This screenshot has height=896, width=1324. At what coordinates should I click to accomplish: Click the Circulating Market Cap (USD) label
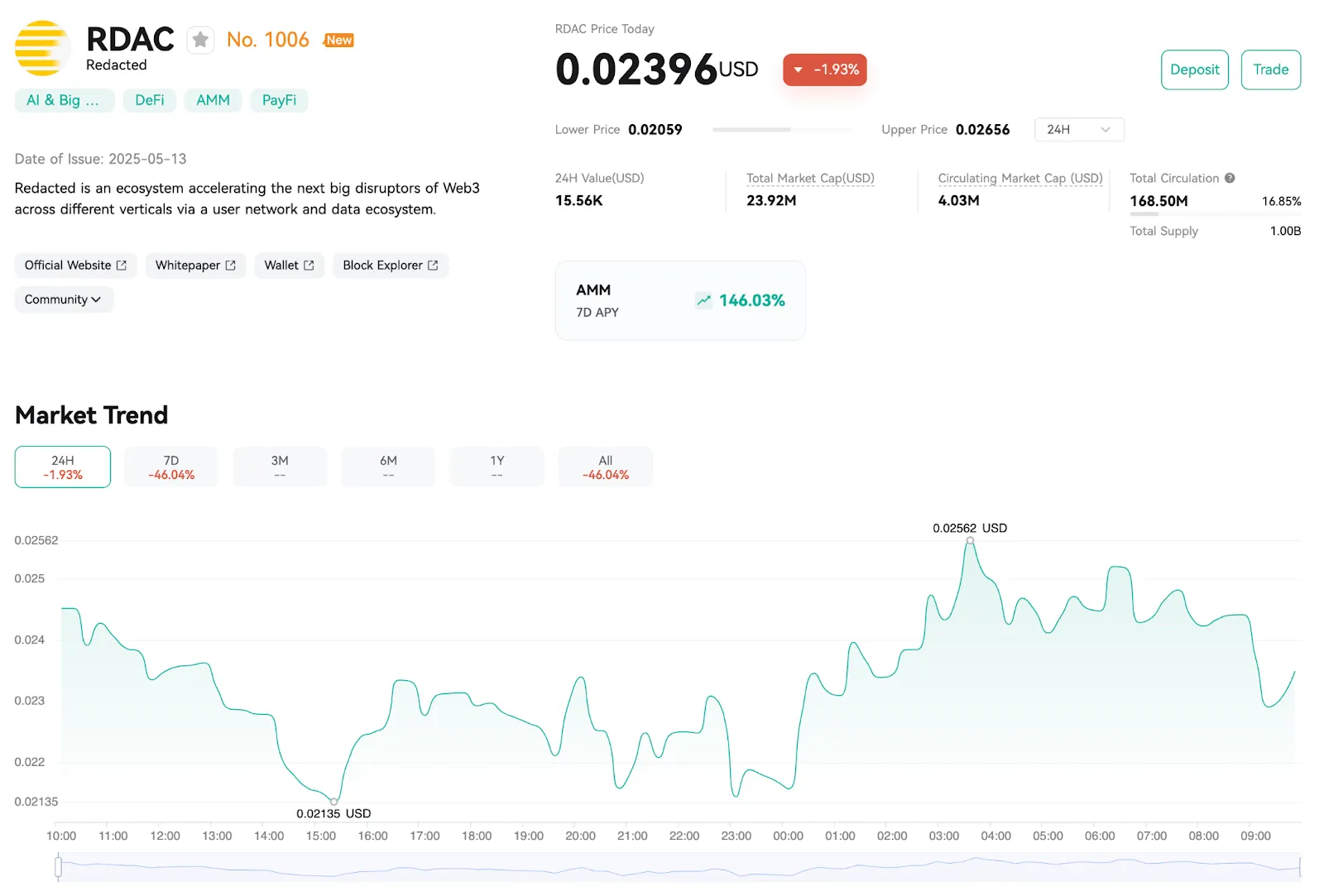pos(1020,178)
